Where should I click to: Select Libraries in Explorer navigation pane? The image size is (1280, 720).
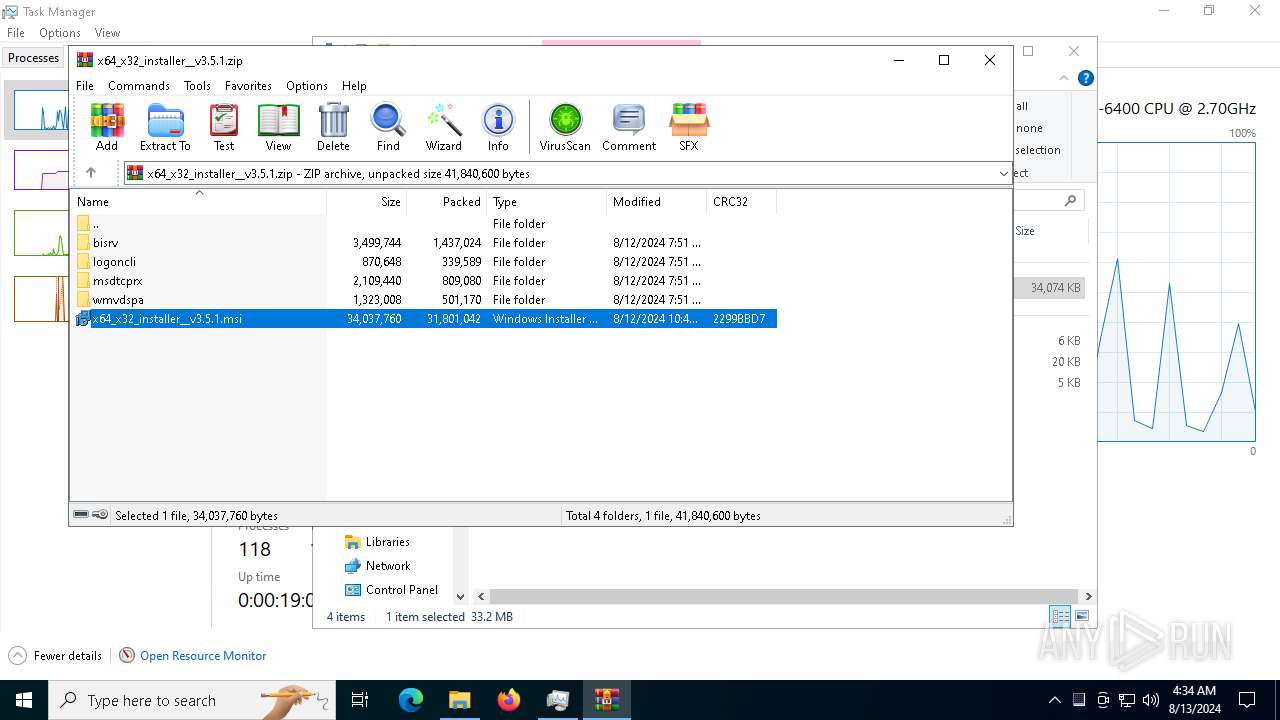(x=377, y=542)
